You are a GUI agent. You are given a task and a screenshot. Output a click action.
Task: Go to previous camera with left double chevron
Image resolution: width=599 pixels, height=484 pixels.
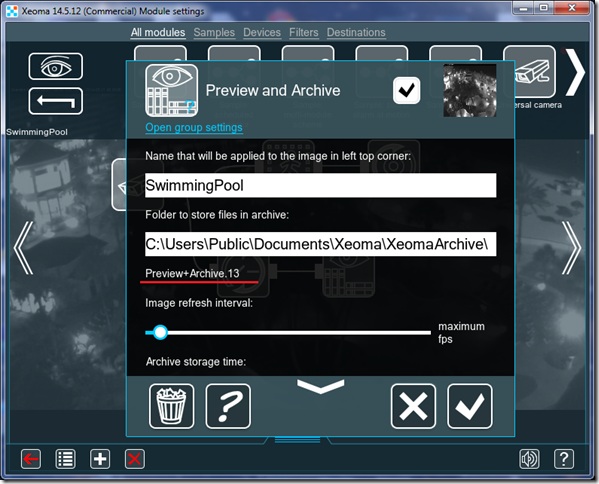click(x=24, y=248)
